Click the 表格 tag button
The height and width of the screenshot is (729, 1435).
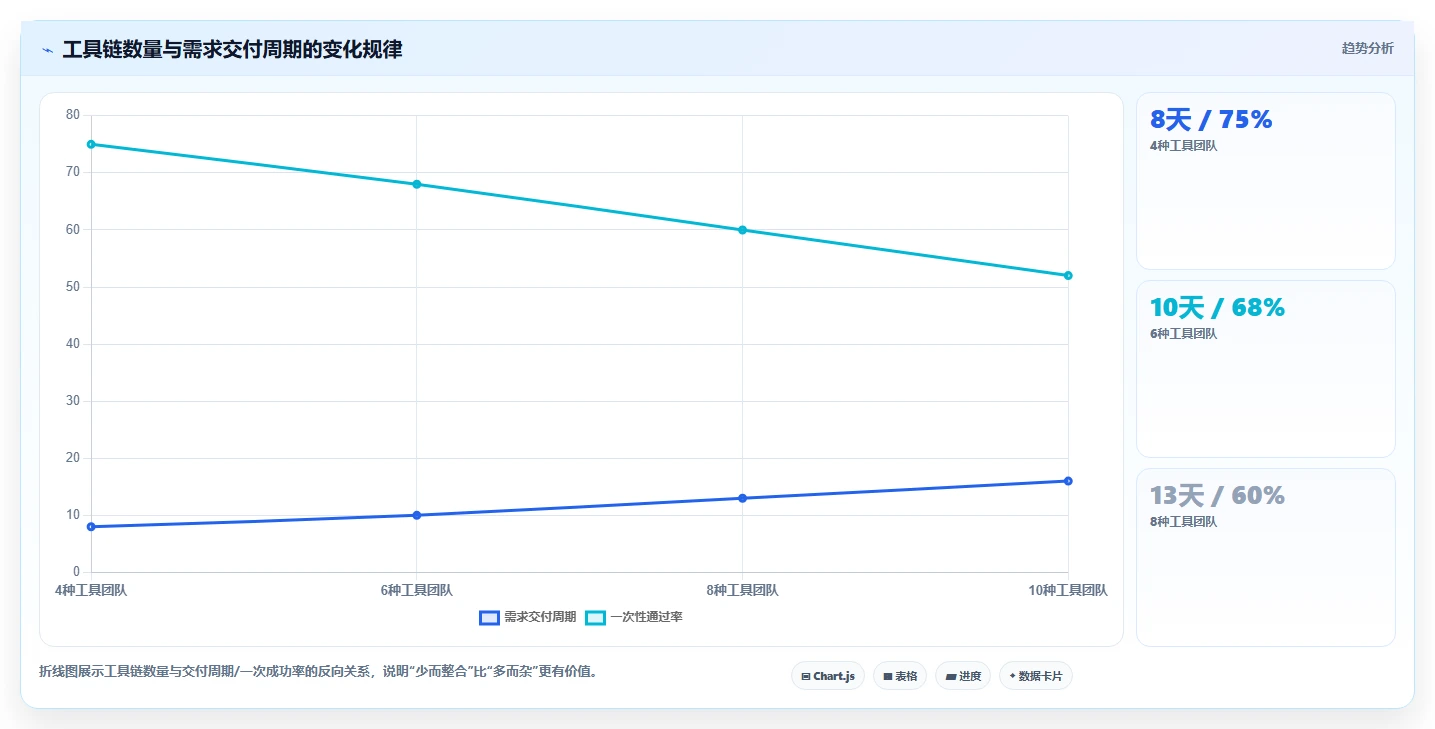pos(900,676)
